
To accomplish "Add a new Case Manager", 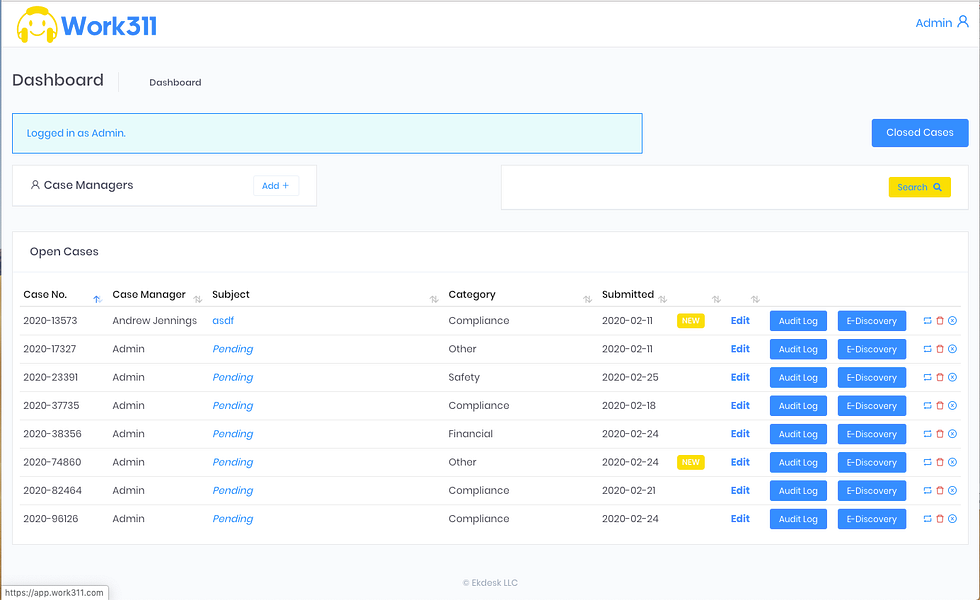I will (276, 186).
